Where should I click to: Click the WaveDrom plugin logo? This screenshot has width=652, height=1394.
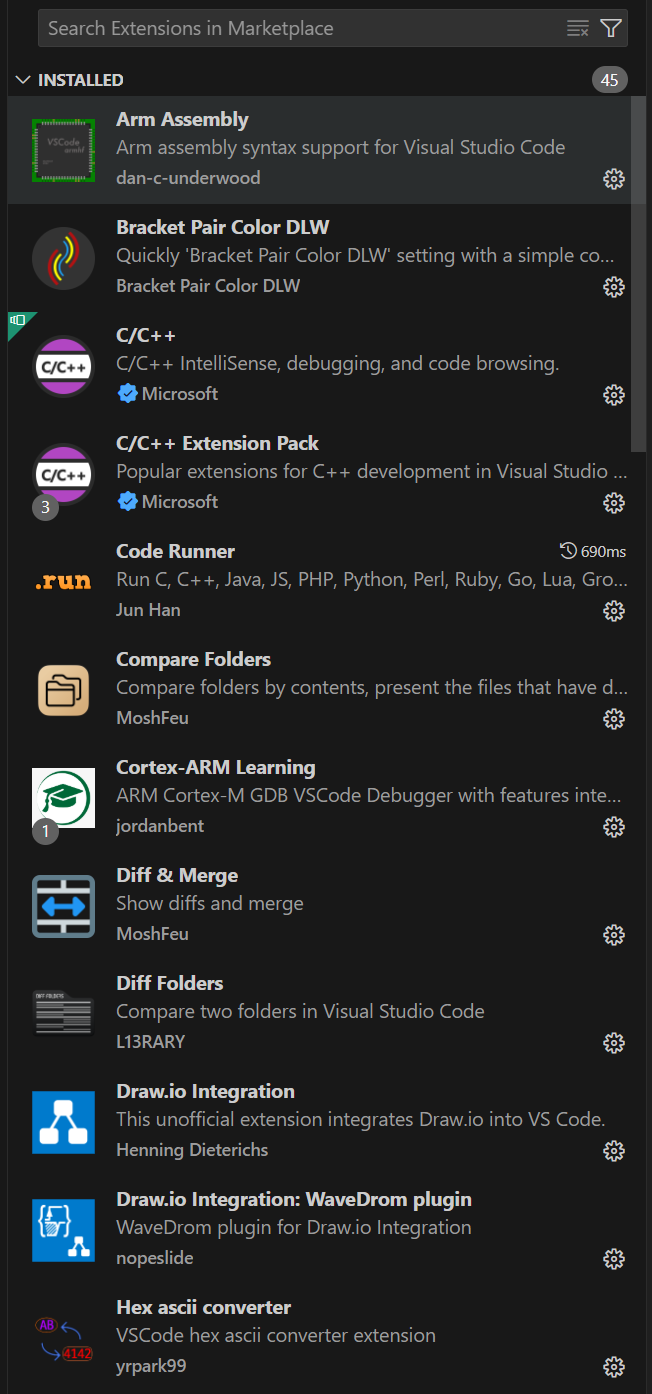[63, 1230]
